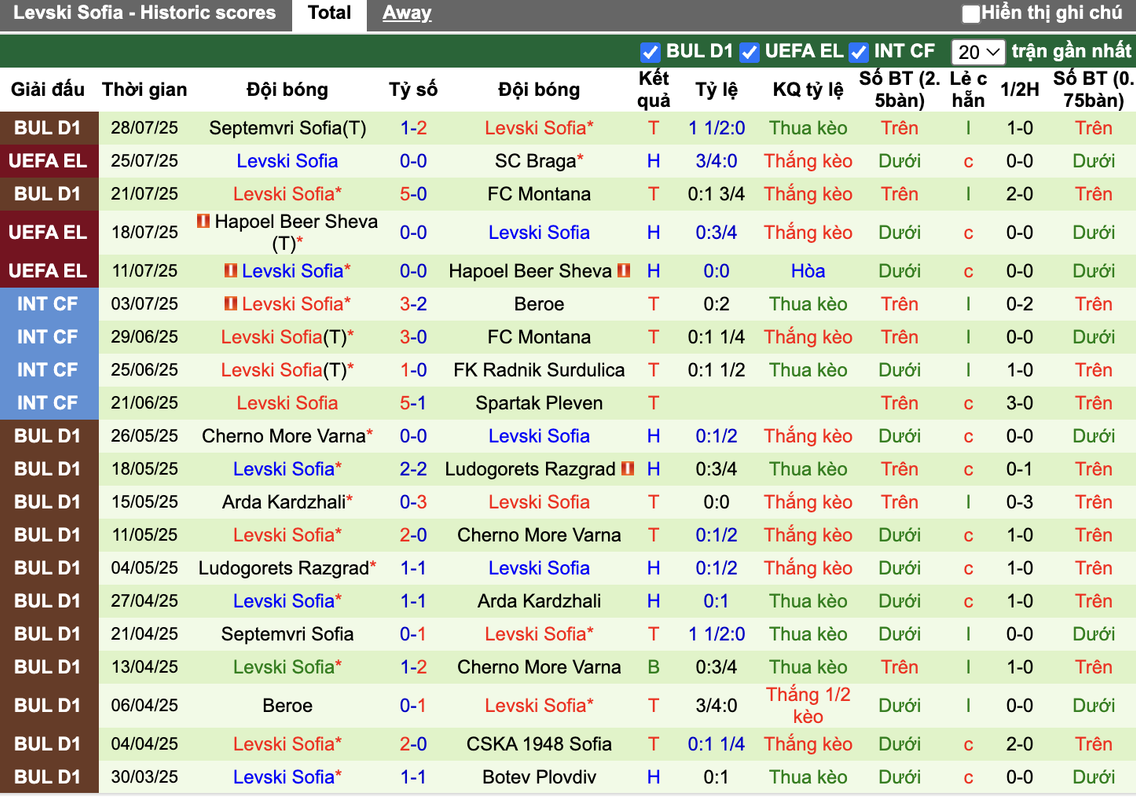Open Septemvri Sofia(T) team on 28/07/25

288,128
